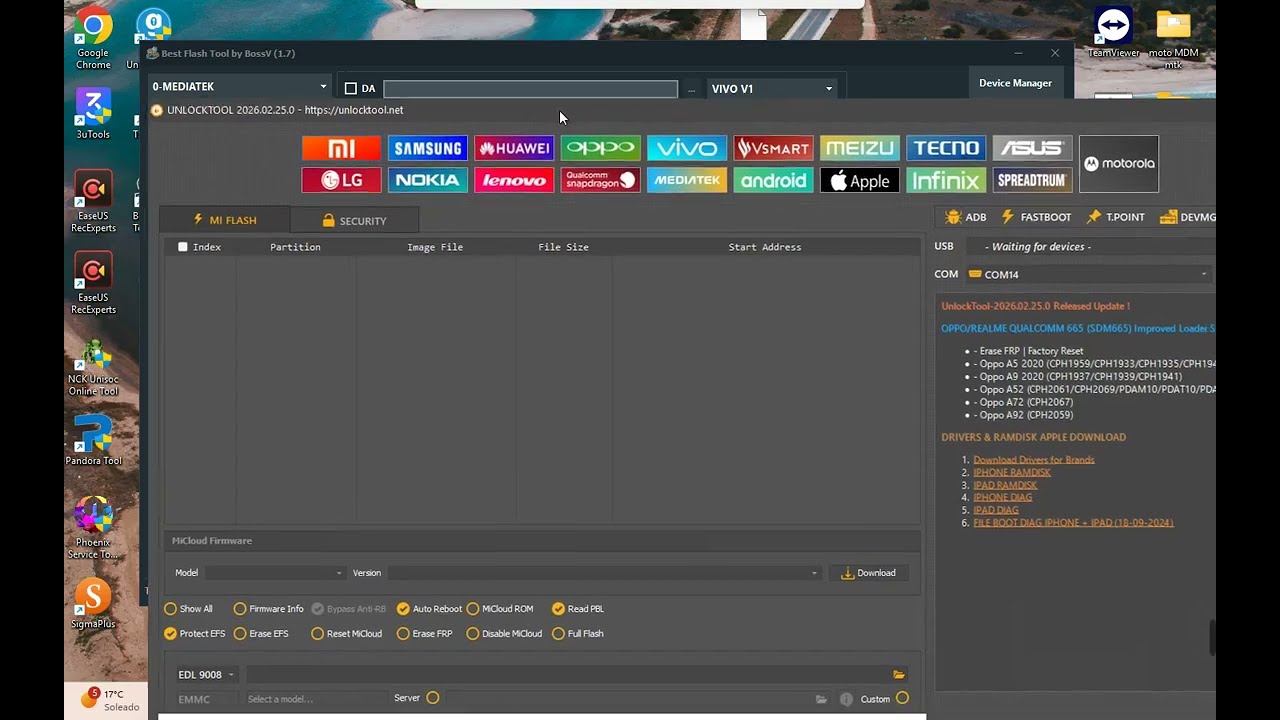Open the DEVMG tab
The image size is (1280, 720).
pyautogui.click(x=1188, y=217)
